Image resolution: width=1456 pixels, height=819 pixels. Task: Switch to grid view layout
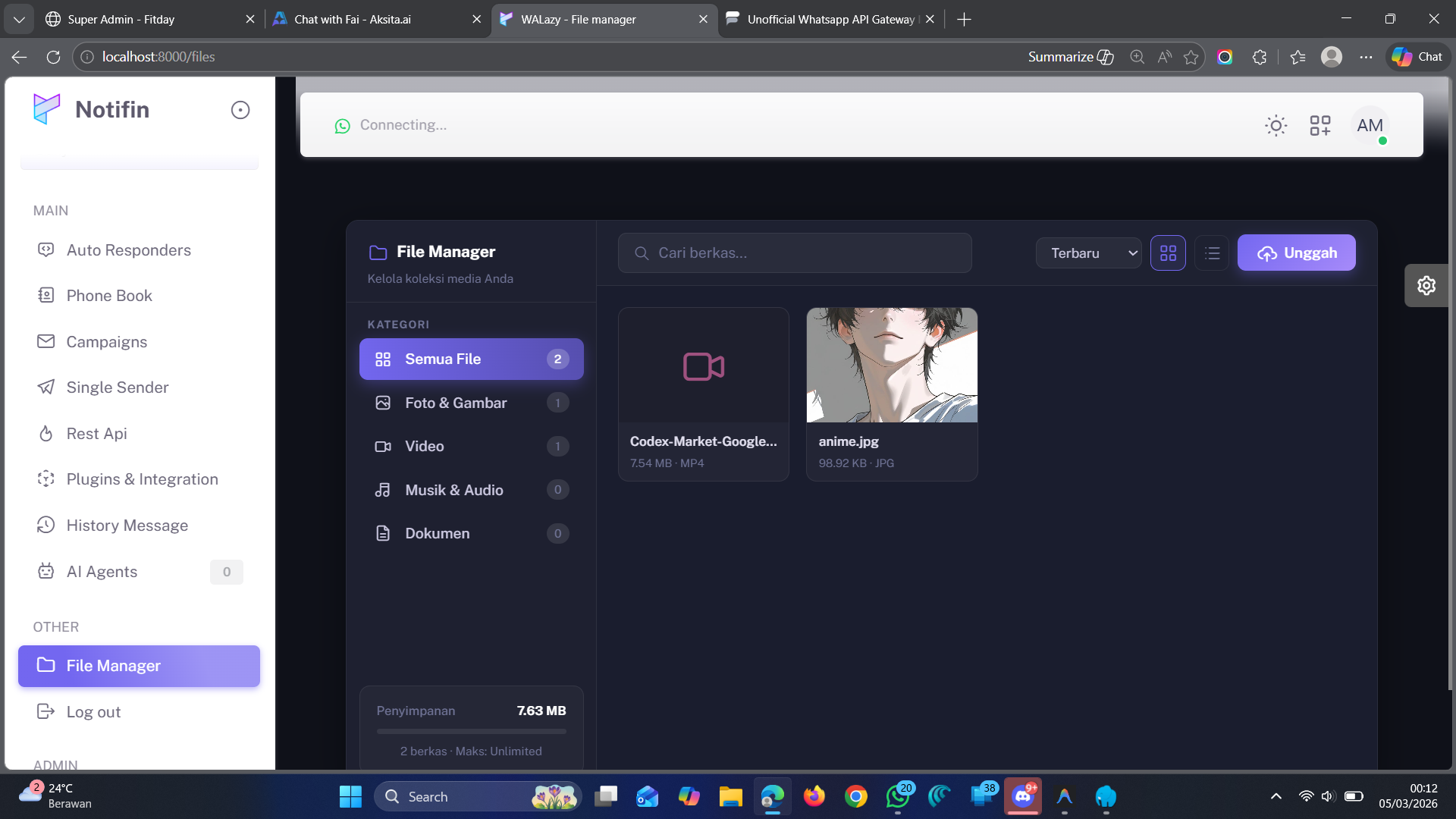[x=1168, y=253]
